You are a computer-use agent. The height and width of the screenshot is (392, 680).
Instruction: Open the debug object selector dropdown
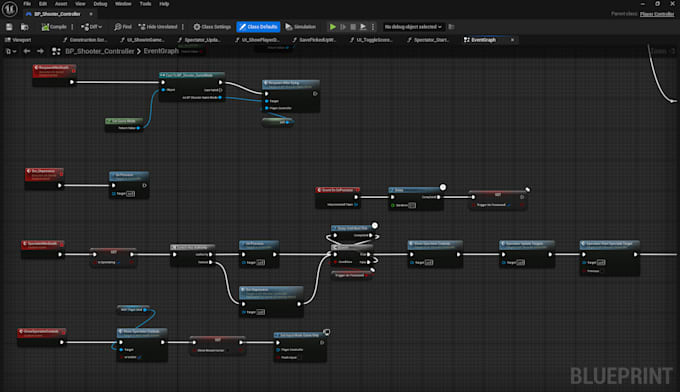pyautogui.click(x=413, y=27)
